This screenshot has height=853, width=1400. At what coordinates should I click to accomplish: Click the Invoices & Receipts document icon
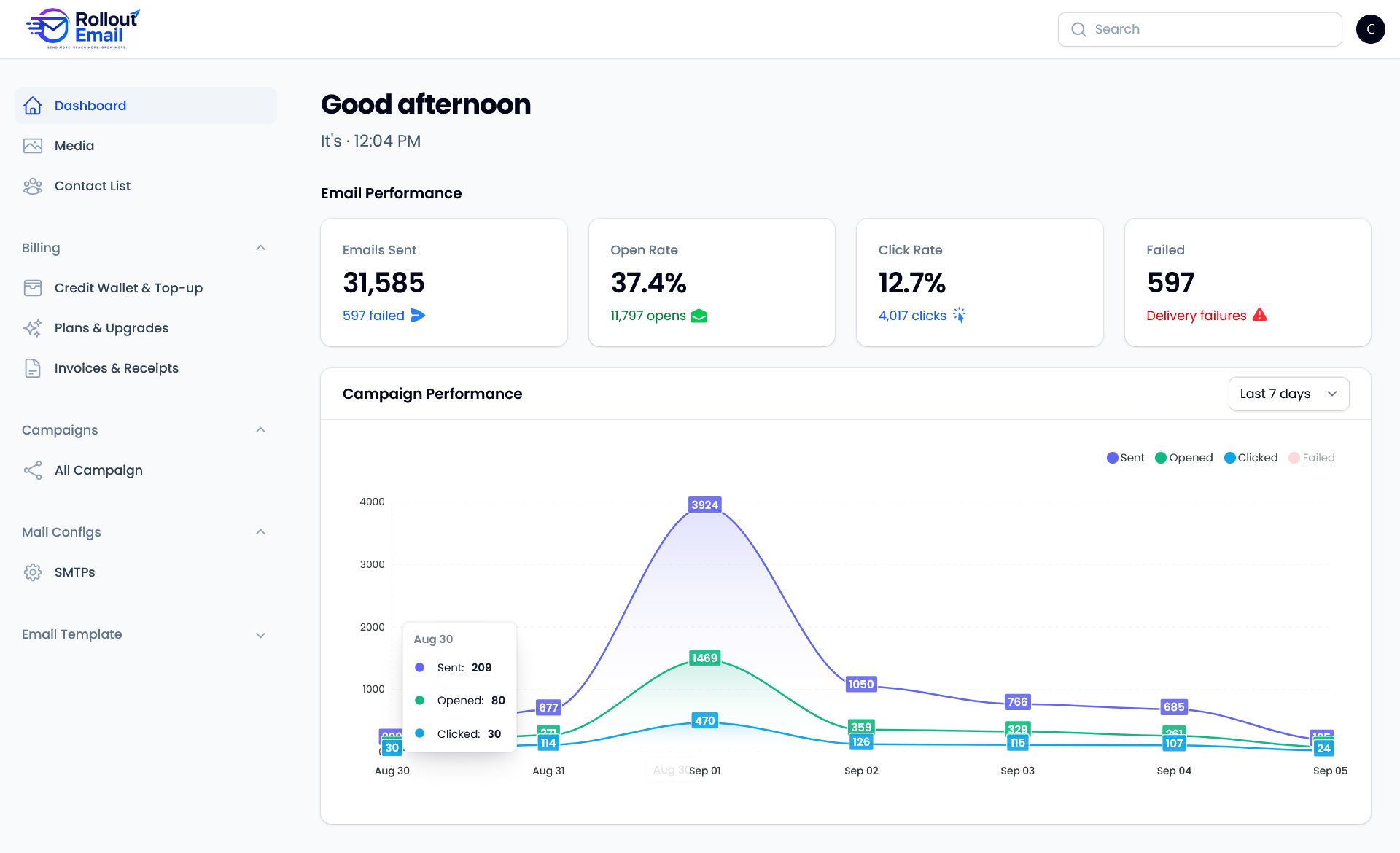pyautogui.click(x=33, y=368)
